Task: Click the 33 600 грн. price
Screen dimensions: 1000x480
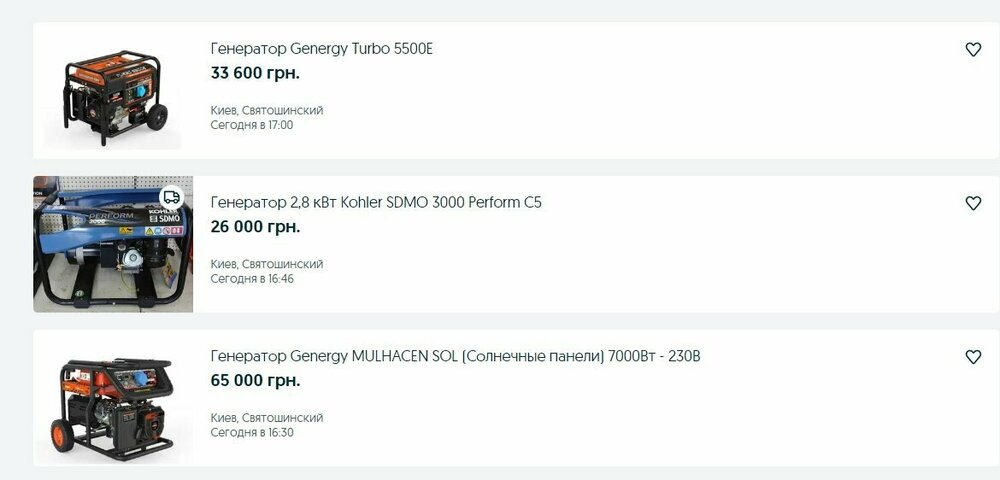Action: (255, 73)
